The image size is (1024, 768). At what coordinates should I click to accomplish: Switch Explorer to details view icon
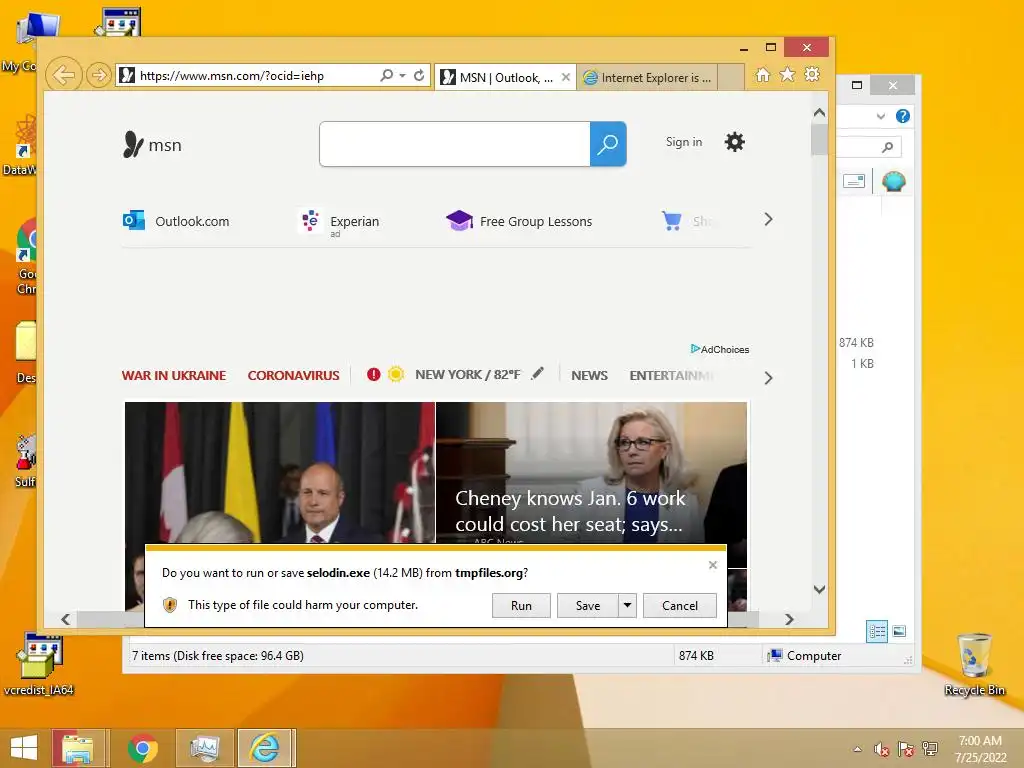(877, 631)
